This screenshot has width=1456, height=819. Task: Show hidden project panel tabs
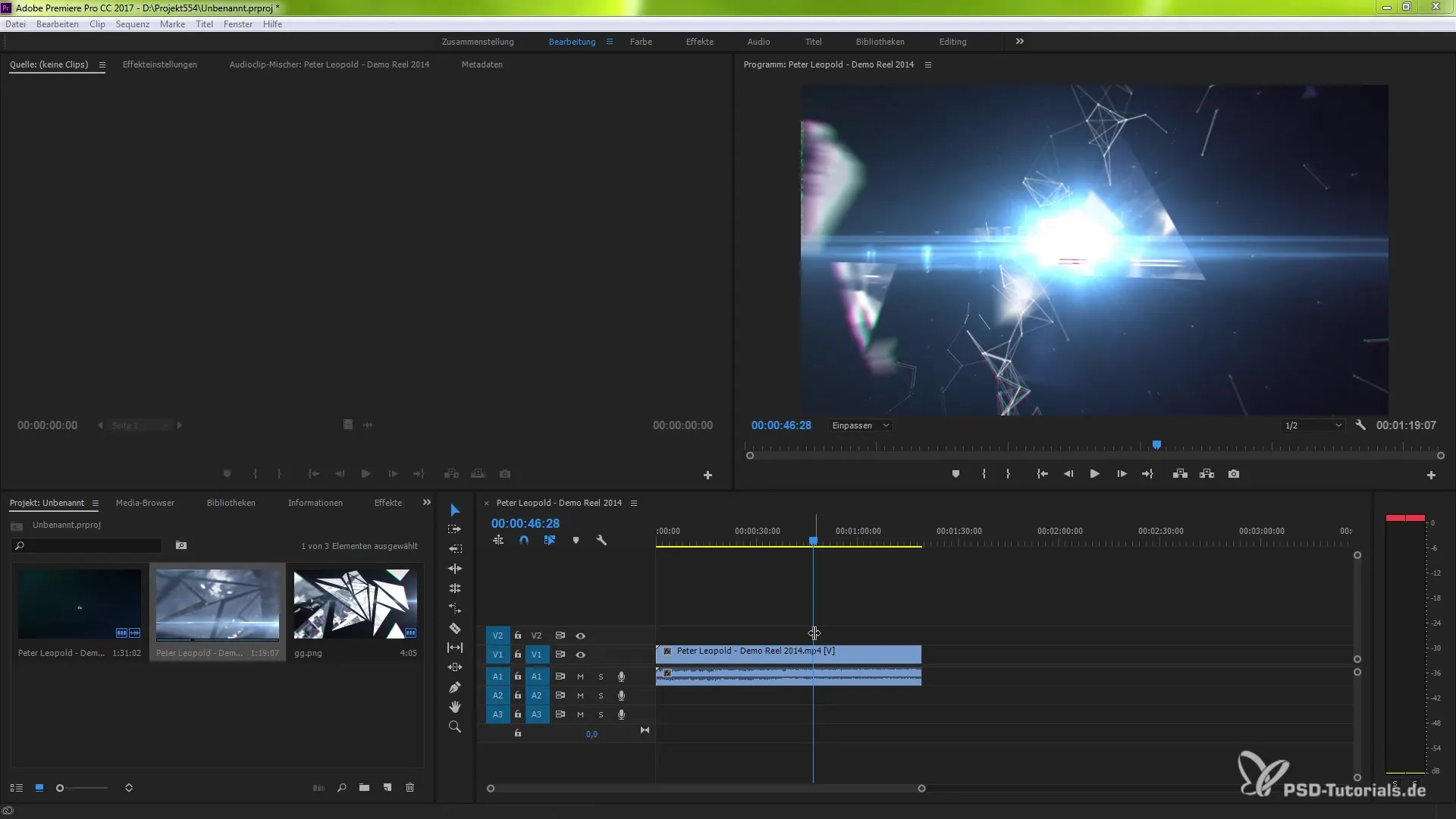point(426,502)
